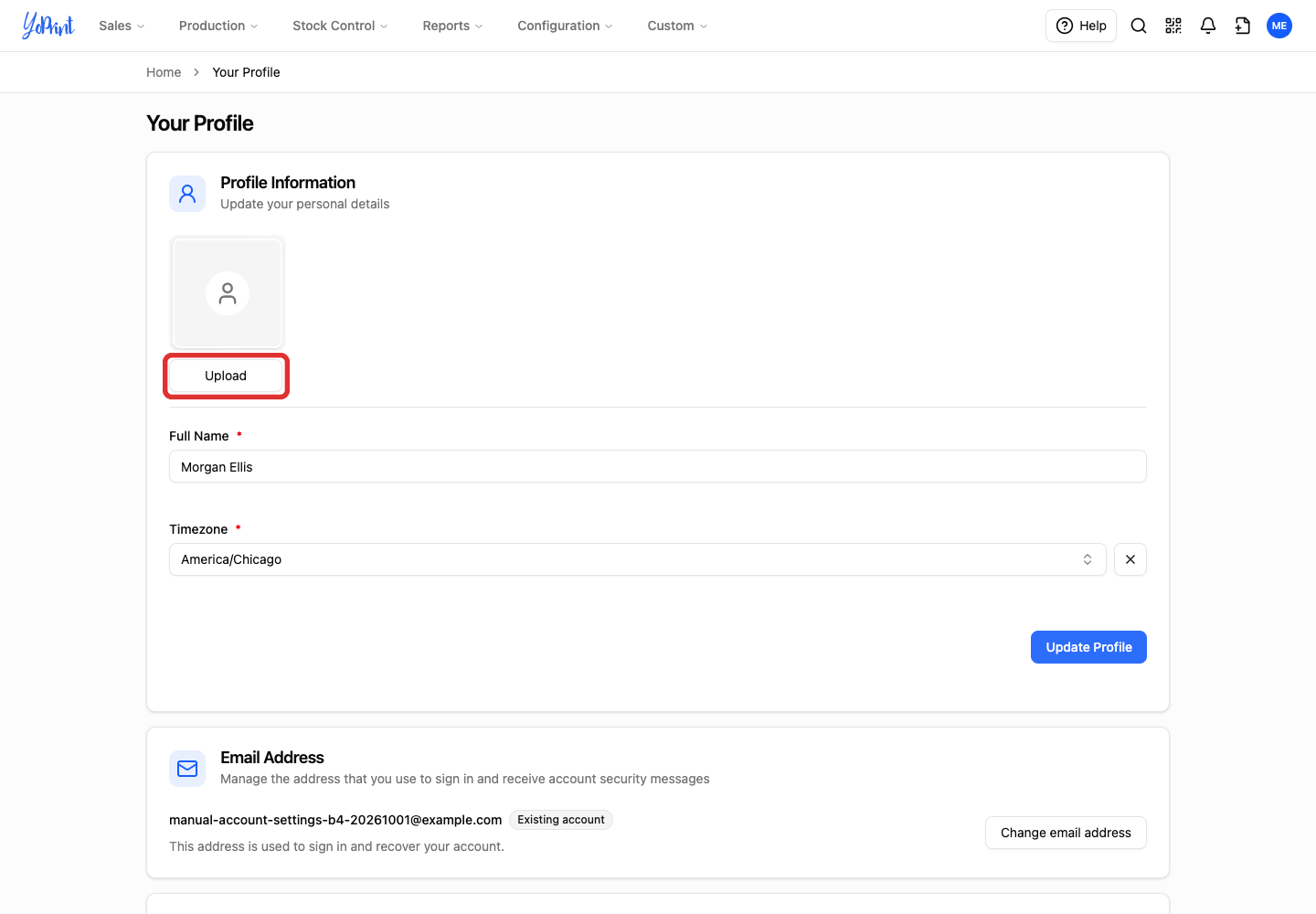The height and width of the screenshot is (914, 1316).
Task: Focus the Full Name input field
Action: (658, 466)
